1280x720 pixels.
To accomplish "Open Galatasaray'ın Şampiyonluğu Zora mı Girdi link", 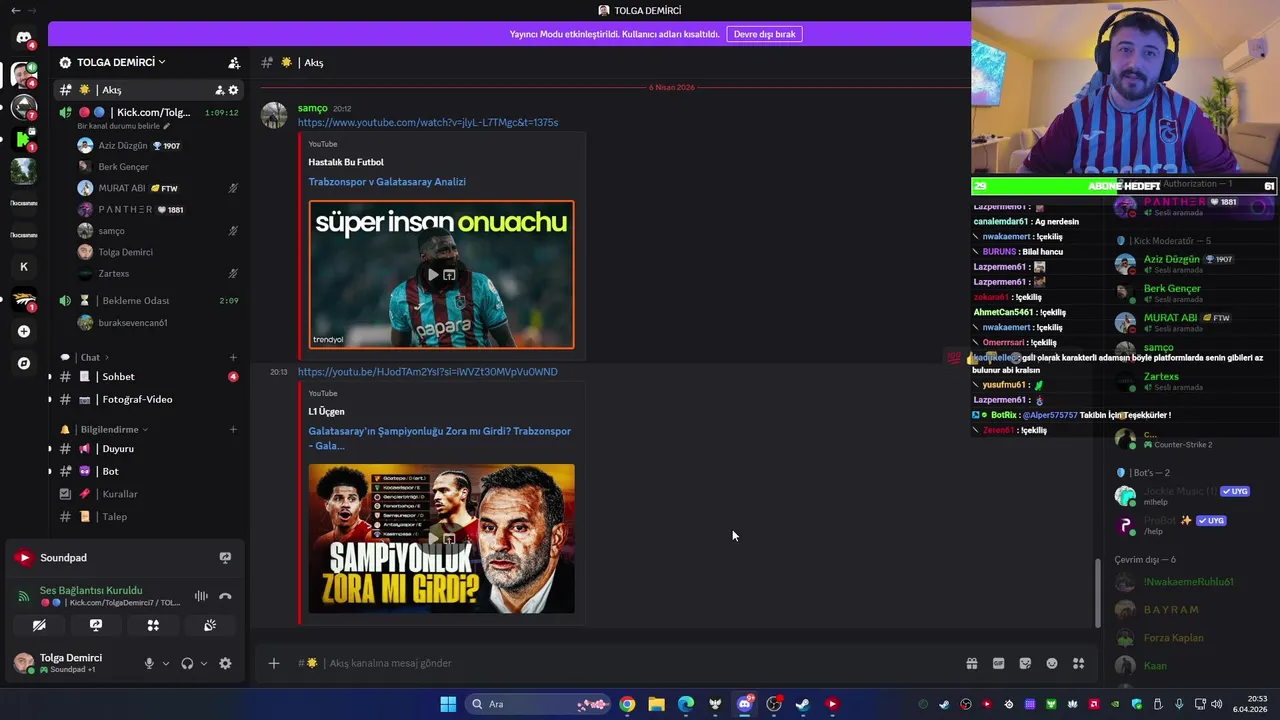I will tap(440, 438).
